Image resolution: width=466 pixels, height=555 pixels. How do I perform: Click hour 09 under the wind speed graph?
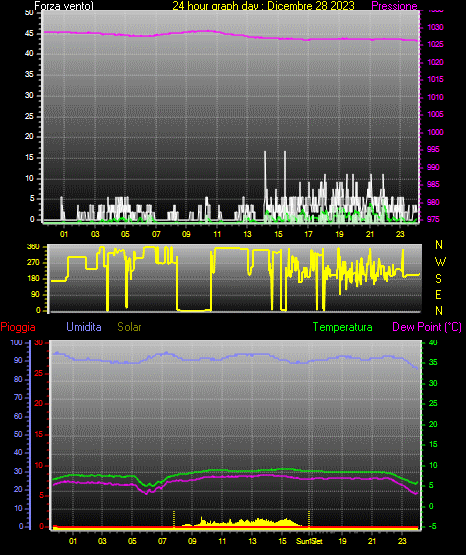pos(186,234)
